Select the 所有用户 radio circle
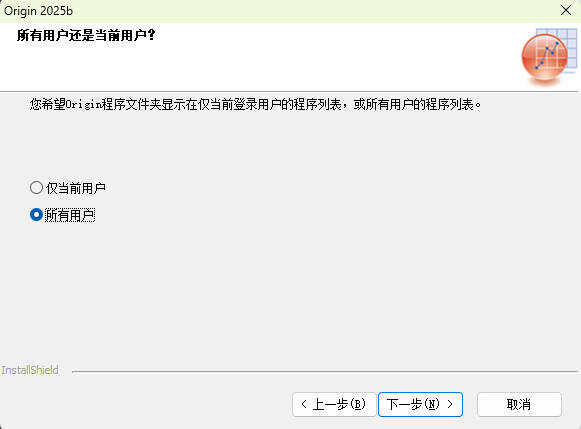The image size is (581, 429). (36, 214)
